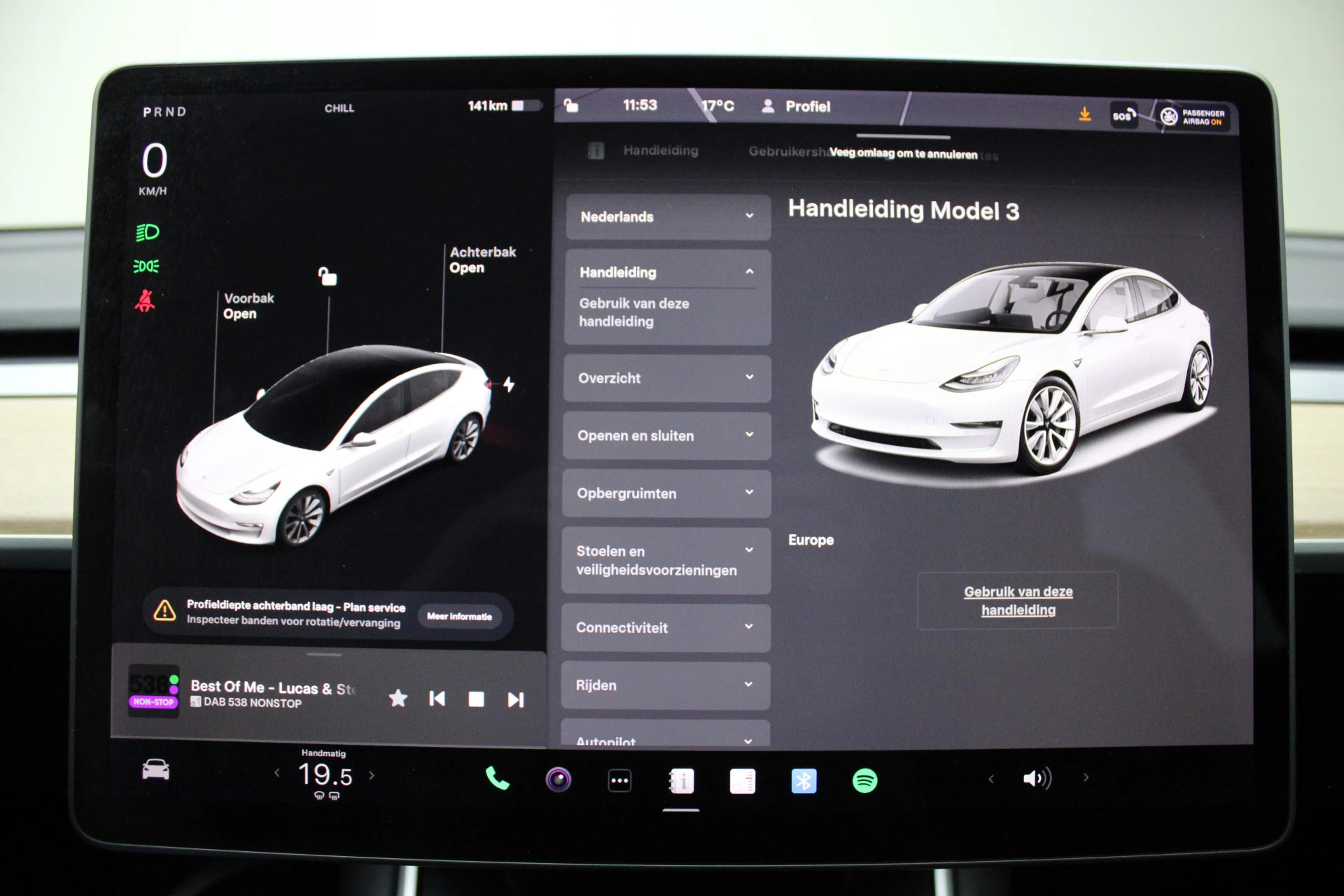1344x896 pixels.
Task: Mark the station as favorite with the star
Action: point(398,698)
